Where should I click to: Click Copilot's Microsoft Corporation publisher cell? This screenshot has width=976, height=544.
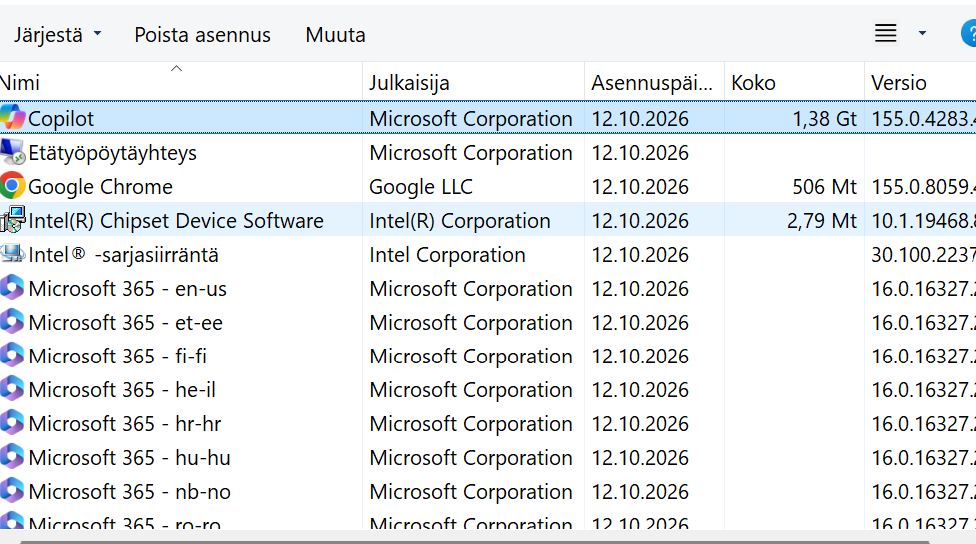tap(471, 118)
